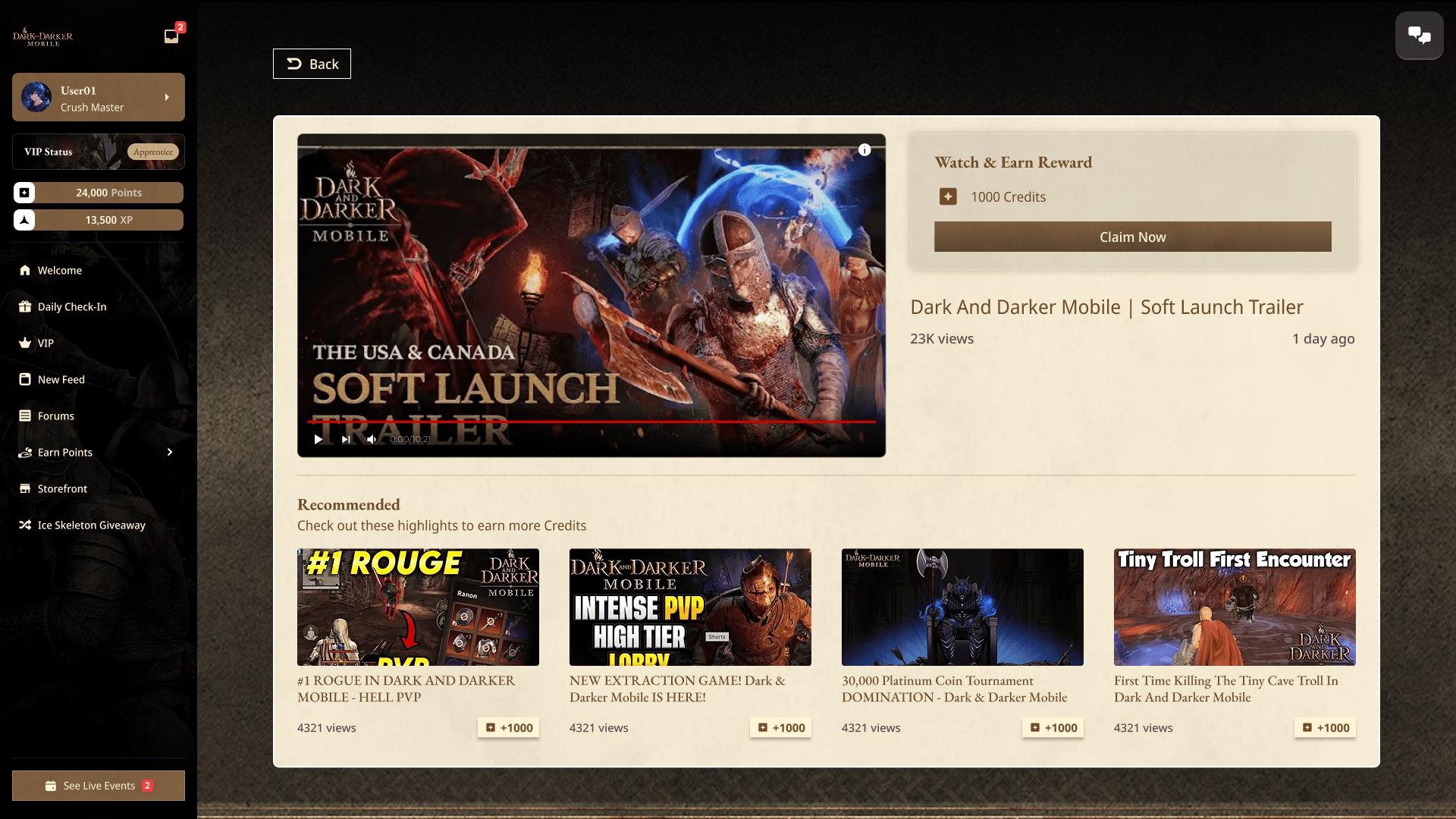Image resolution: width=1456 pixels, height=819 pixels.
Task: Click the video progress bar
Action: [591, 422]
